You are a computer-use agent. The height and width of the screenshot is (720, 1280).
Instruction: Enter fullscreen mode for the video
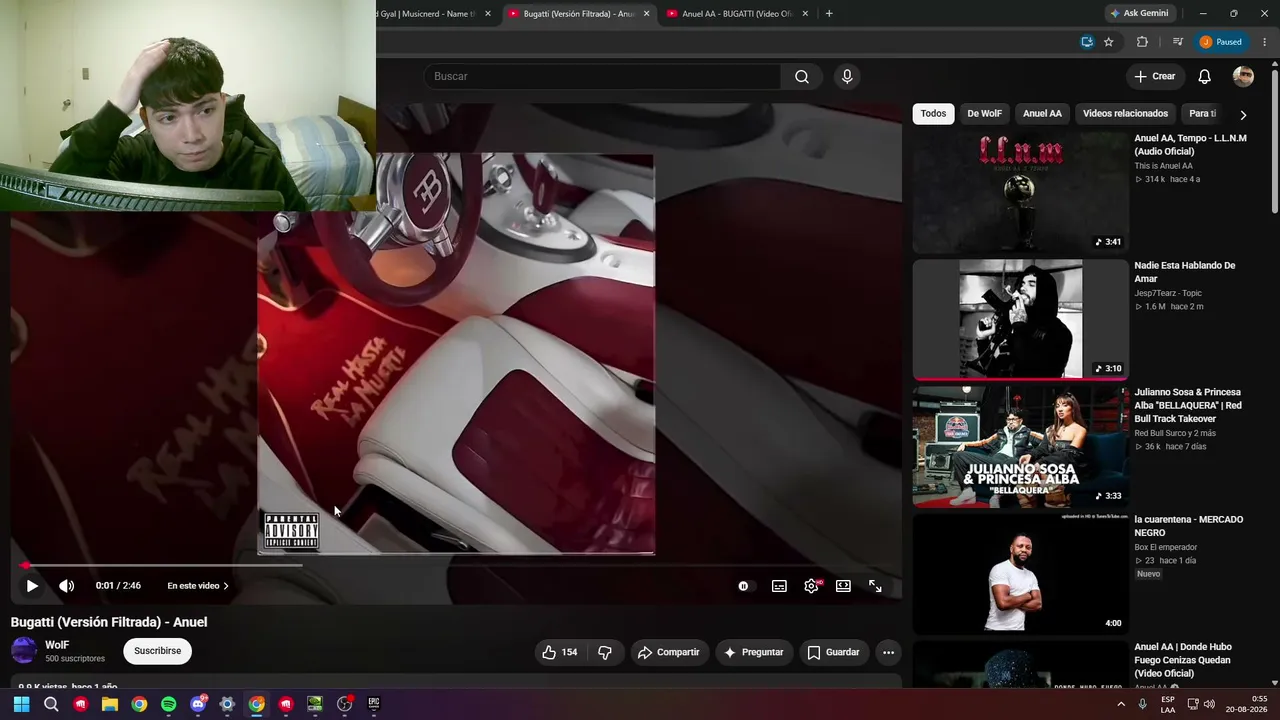[875, 586]
